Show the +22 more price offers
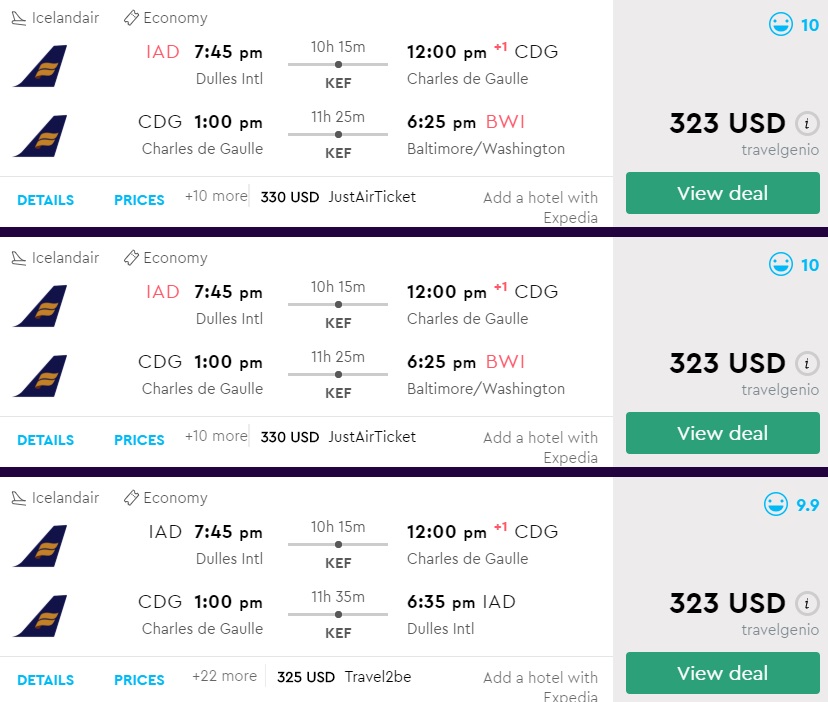This screenshot has width=828, height=702. point(224,677)
